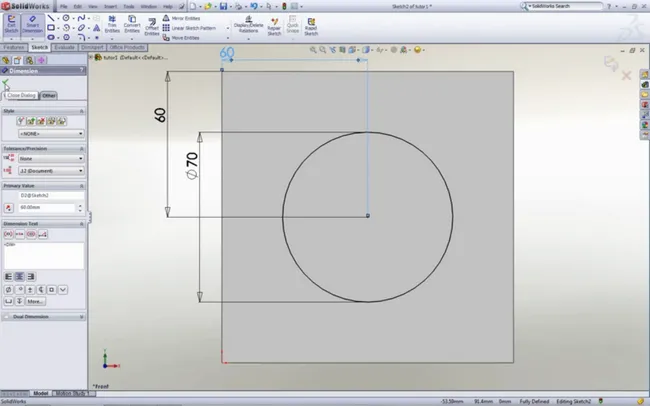Click Mirror Entities
Image resolution: width=650 pixels, height=406 pixels.
[x=181, y=18]
